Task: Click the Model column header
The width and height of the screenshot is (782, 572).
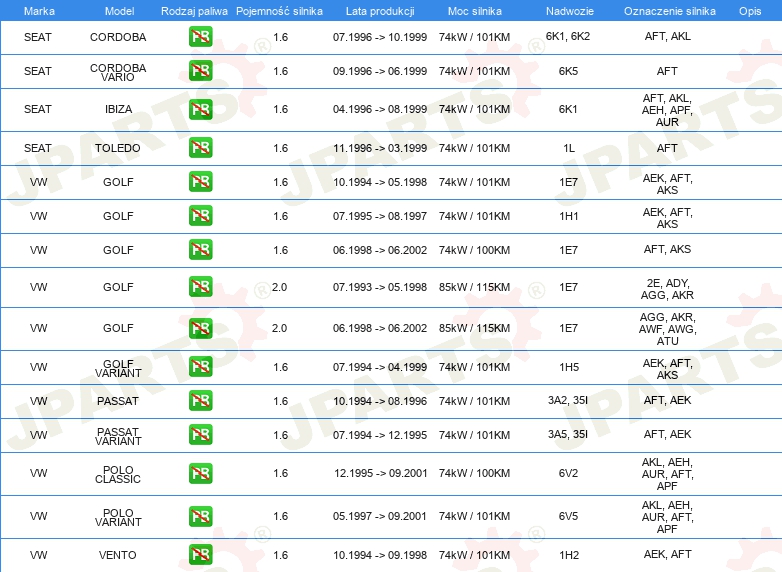Action: (119, 11)
